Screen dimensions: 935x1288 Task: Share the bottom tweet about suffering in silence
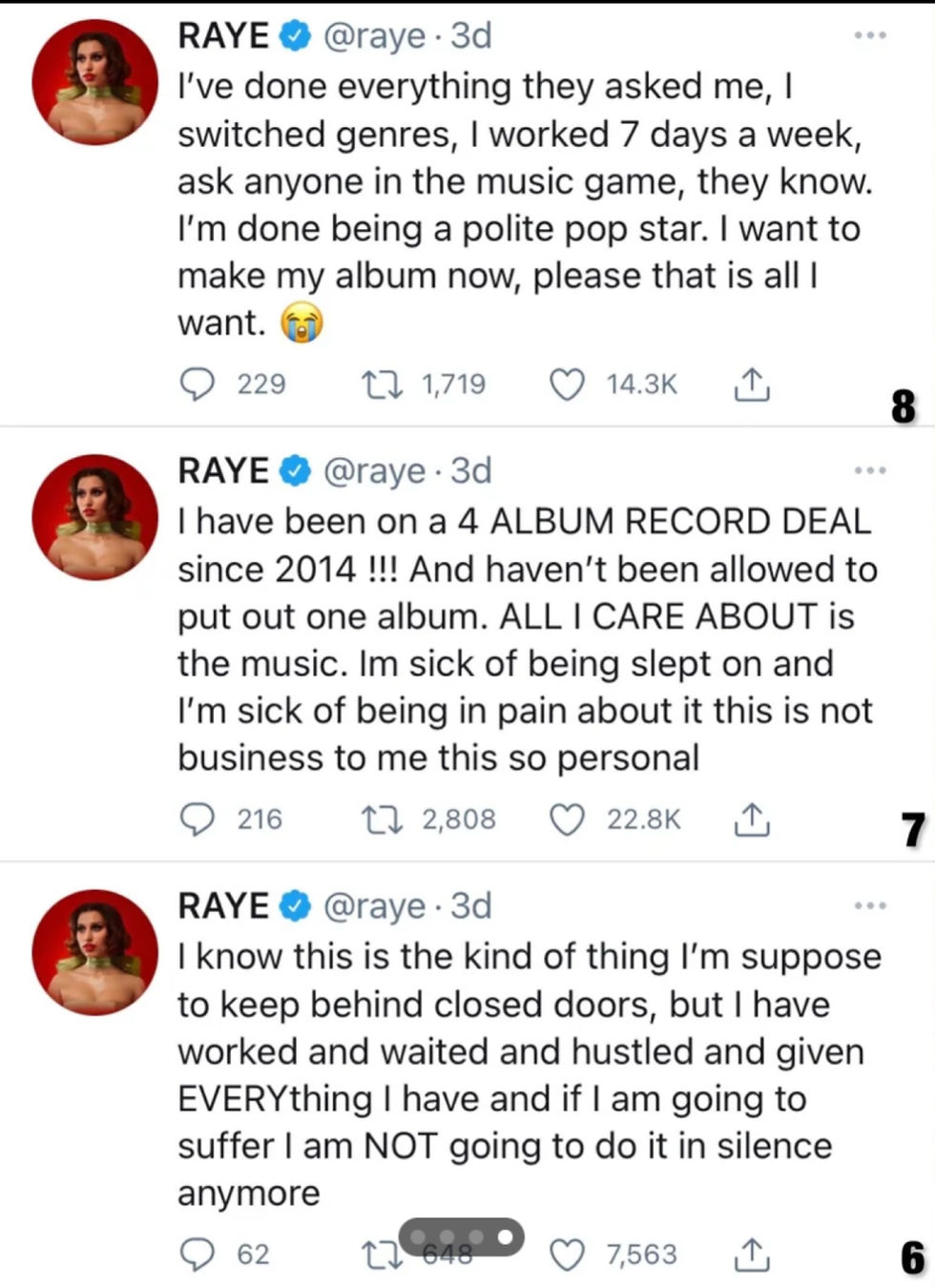coord(751,1255)
